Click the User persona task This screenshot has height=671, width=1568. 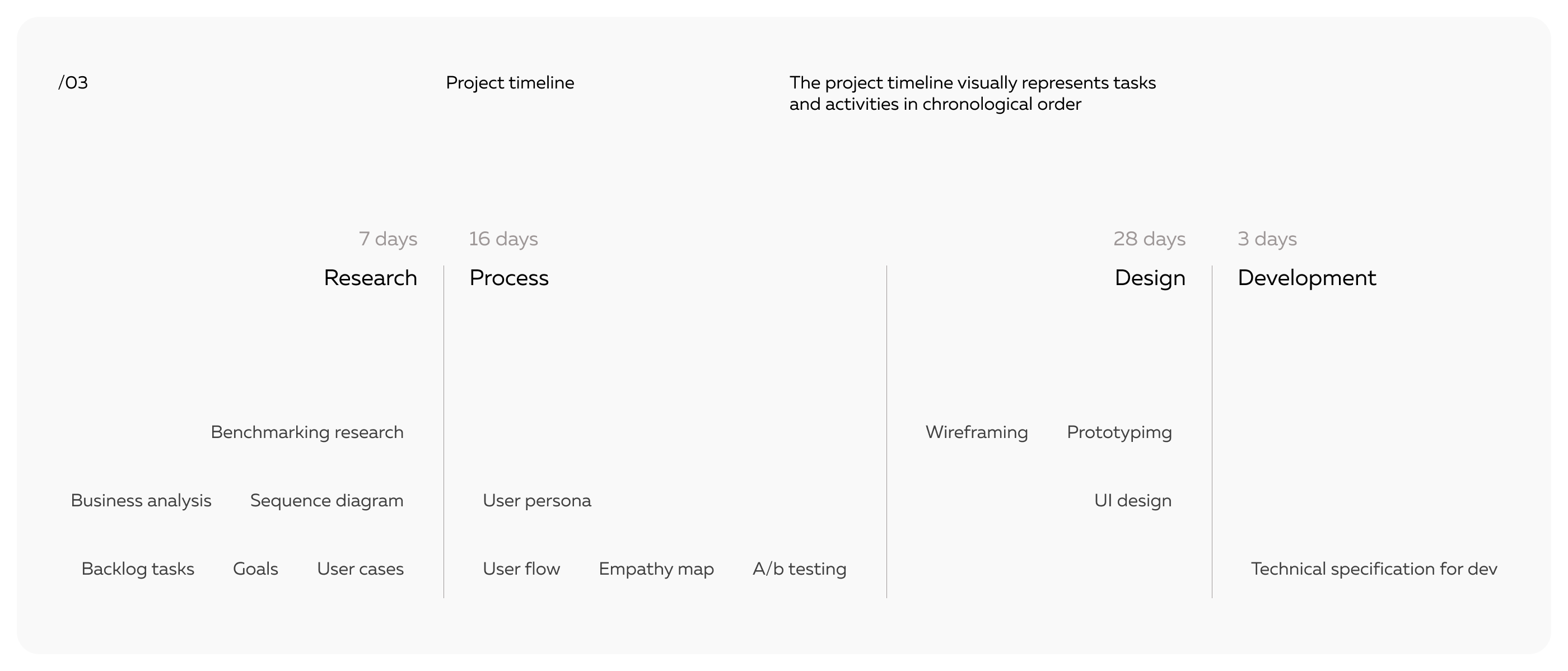[536, 501]
